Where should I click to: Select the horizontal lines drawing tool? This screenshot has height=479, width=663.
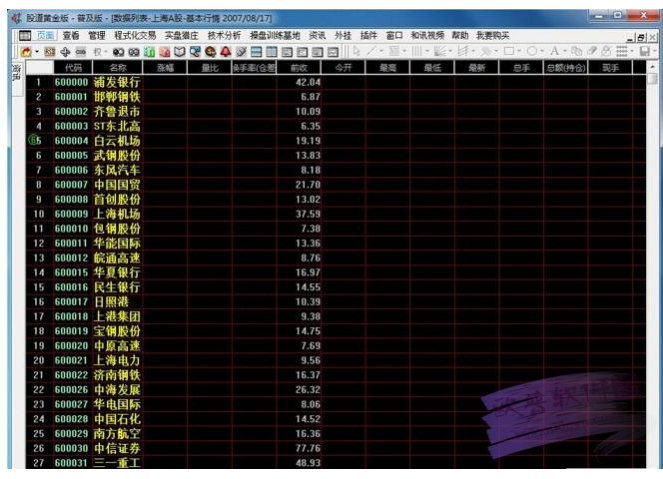[394, 52]
